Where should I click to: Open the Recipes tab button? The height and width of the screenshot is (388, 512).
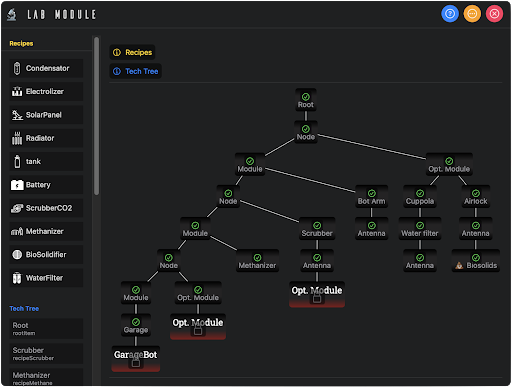point(132,52)
